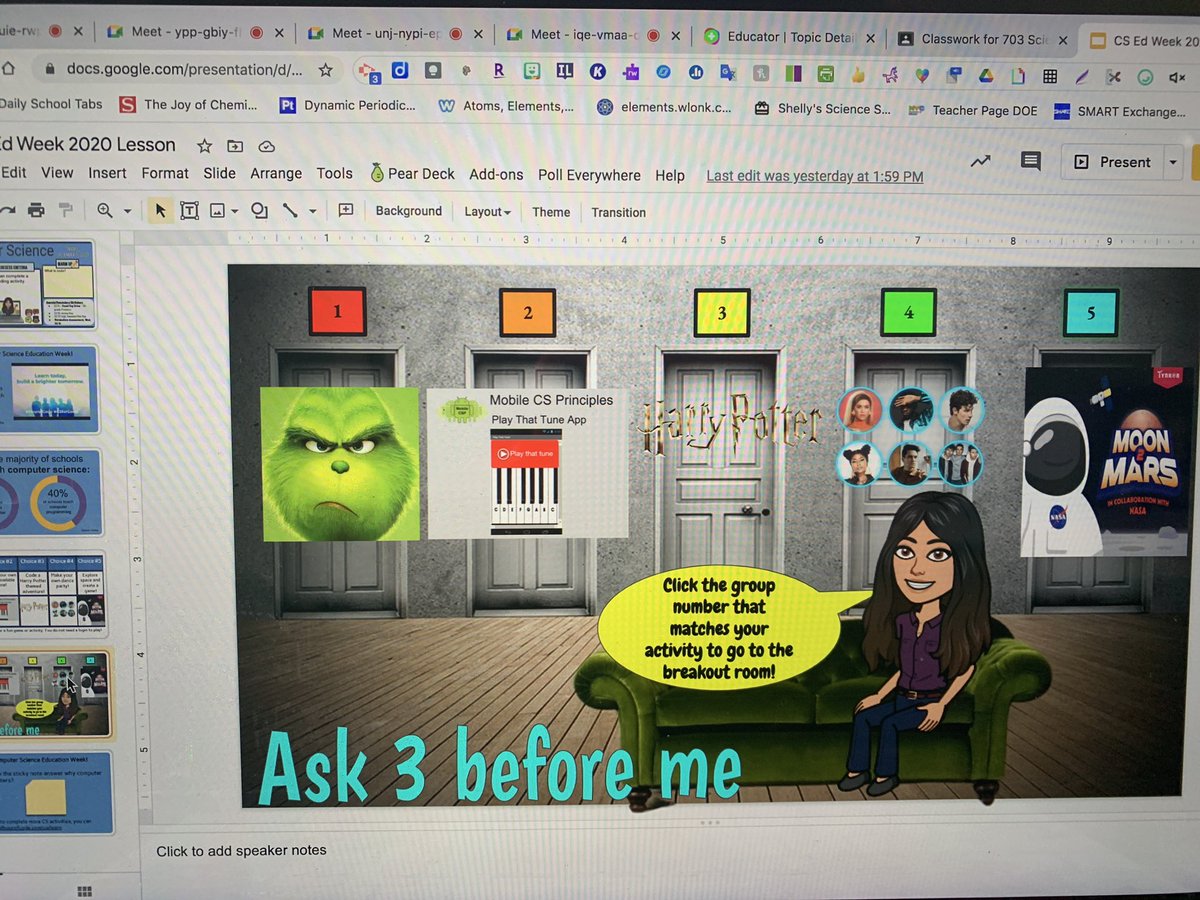Use the Paint format tool

pos(64,211)
